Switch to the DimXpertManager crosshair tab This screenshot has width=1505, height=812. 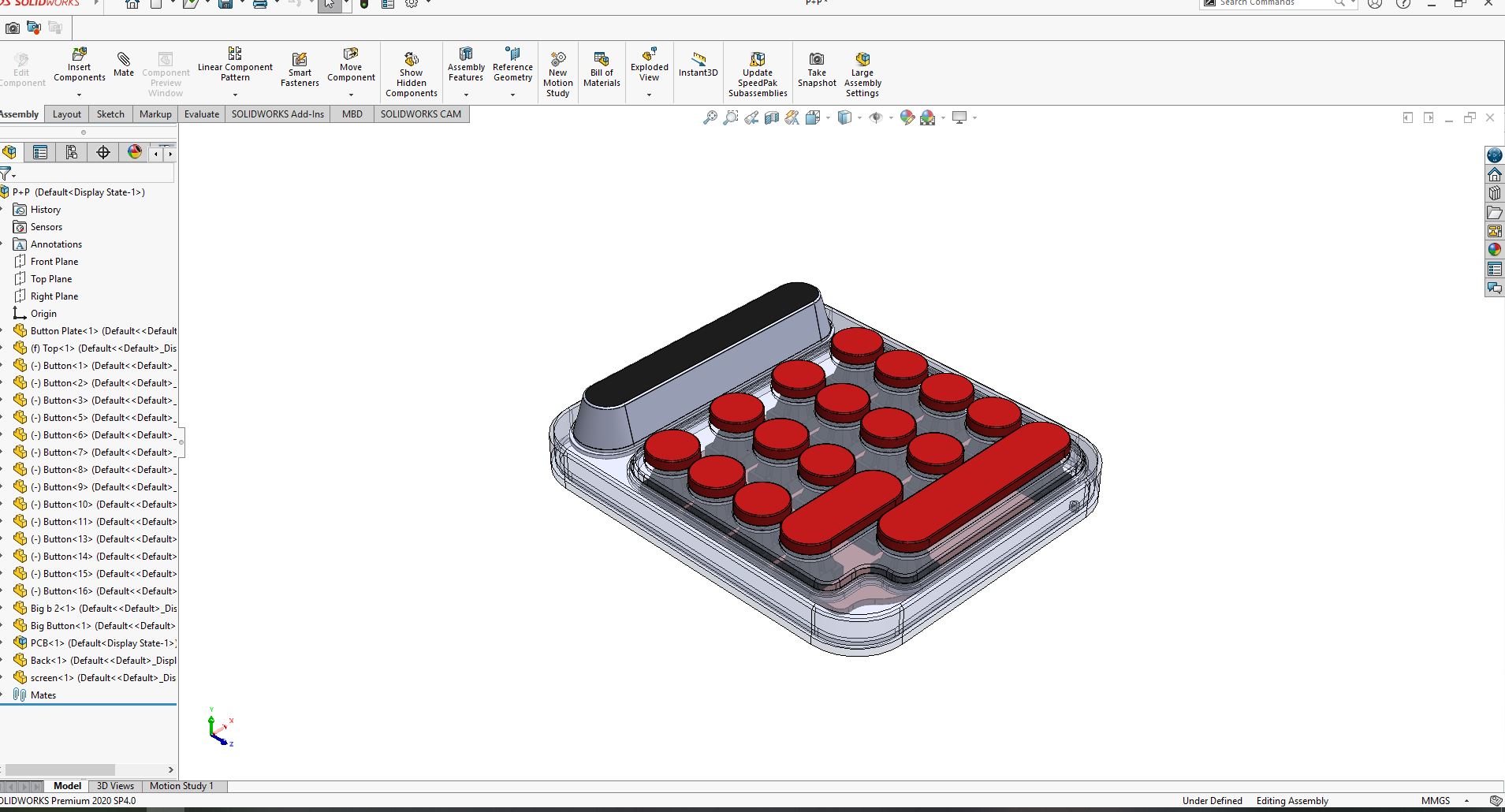(x=103, y=152)
